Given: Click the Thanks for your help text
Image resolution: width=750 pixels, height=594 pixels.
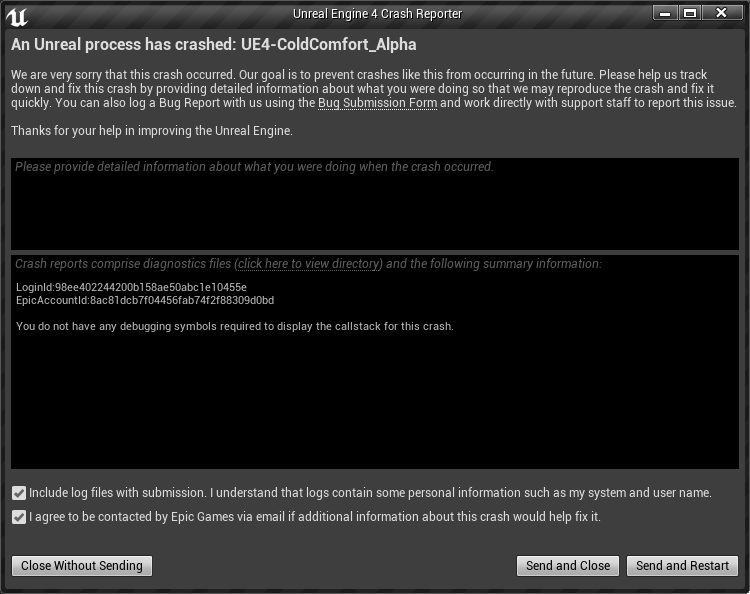Looking at the screenshot, I should pos(152,131).
